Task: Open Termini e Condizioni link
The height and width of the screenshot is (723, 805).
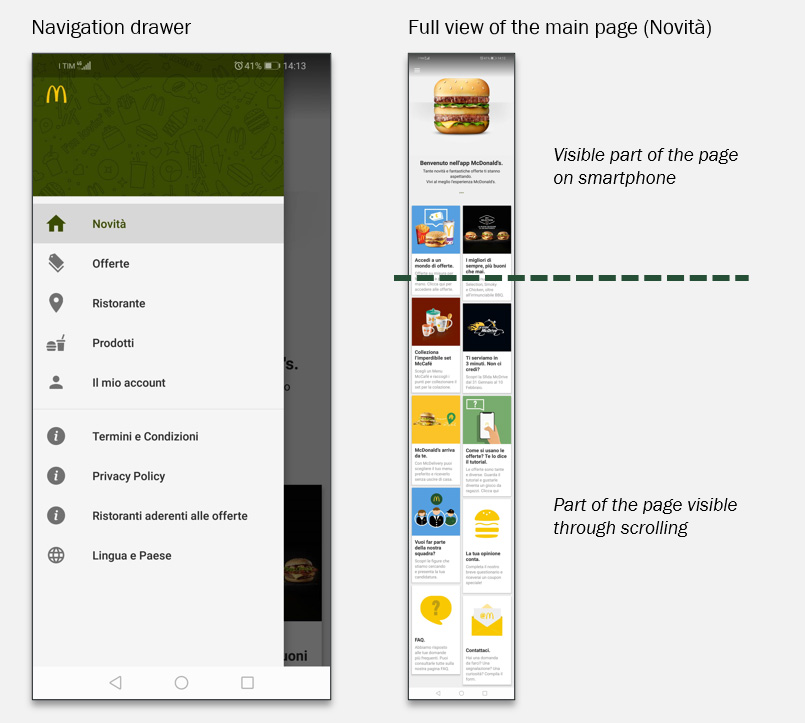Action: [x=145, y=436]
